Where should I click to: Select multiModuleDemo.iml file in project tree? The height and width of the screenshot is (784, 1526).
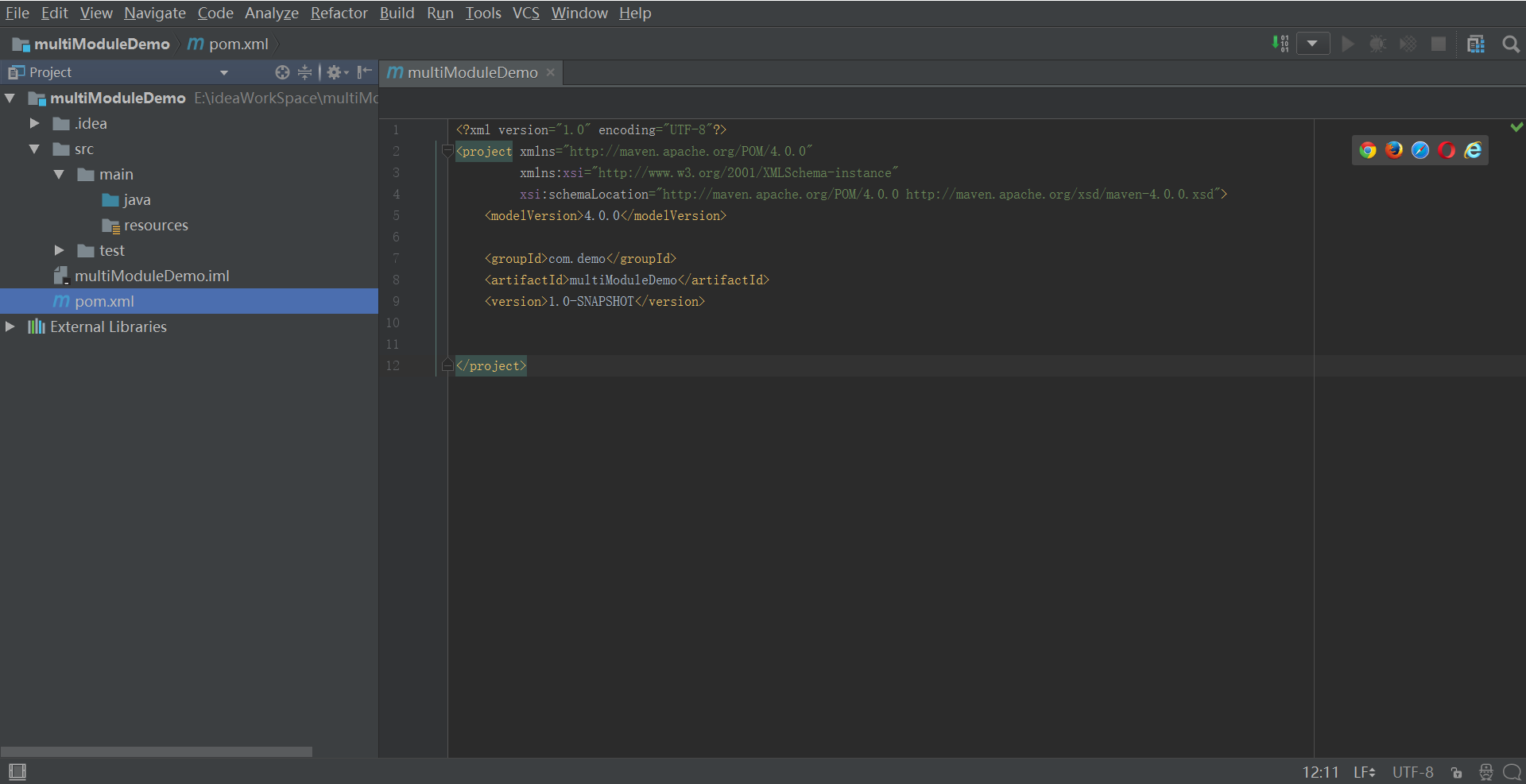pyautogui.click(x=151, y=276)
